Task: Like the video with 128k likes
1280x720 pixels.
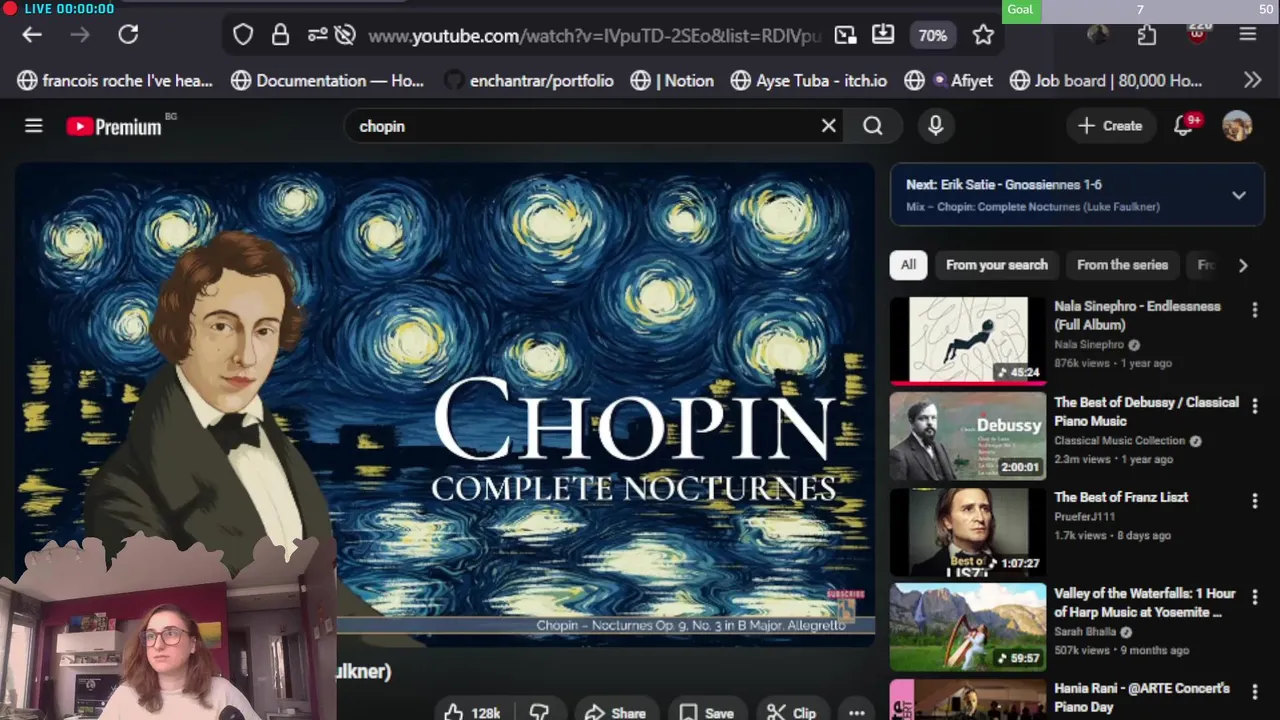Action: tap(472, 712)
